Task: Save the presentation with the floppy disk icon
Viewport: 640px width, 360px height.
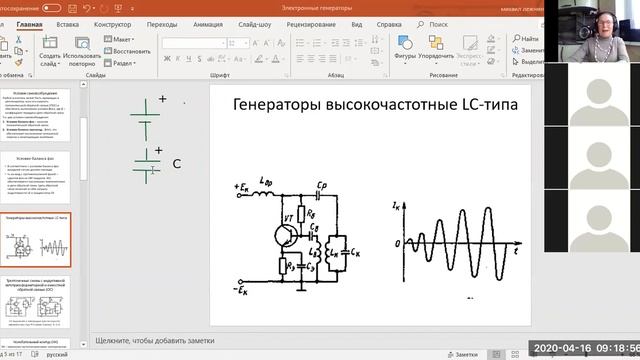Action: click(x=72, y=8)
